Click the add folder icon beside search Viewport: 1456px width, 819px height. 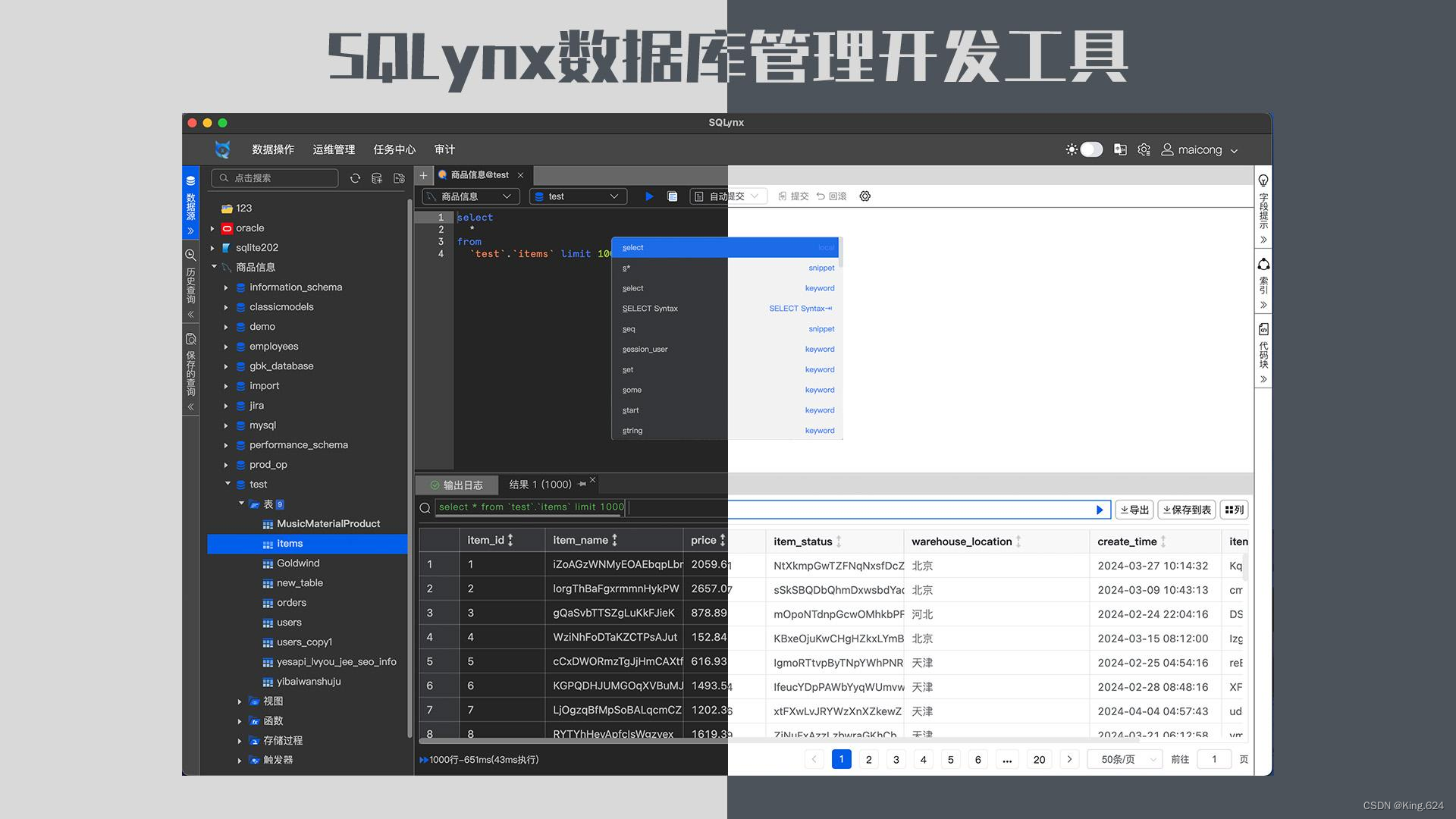(399, 178)
